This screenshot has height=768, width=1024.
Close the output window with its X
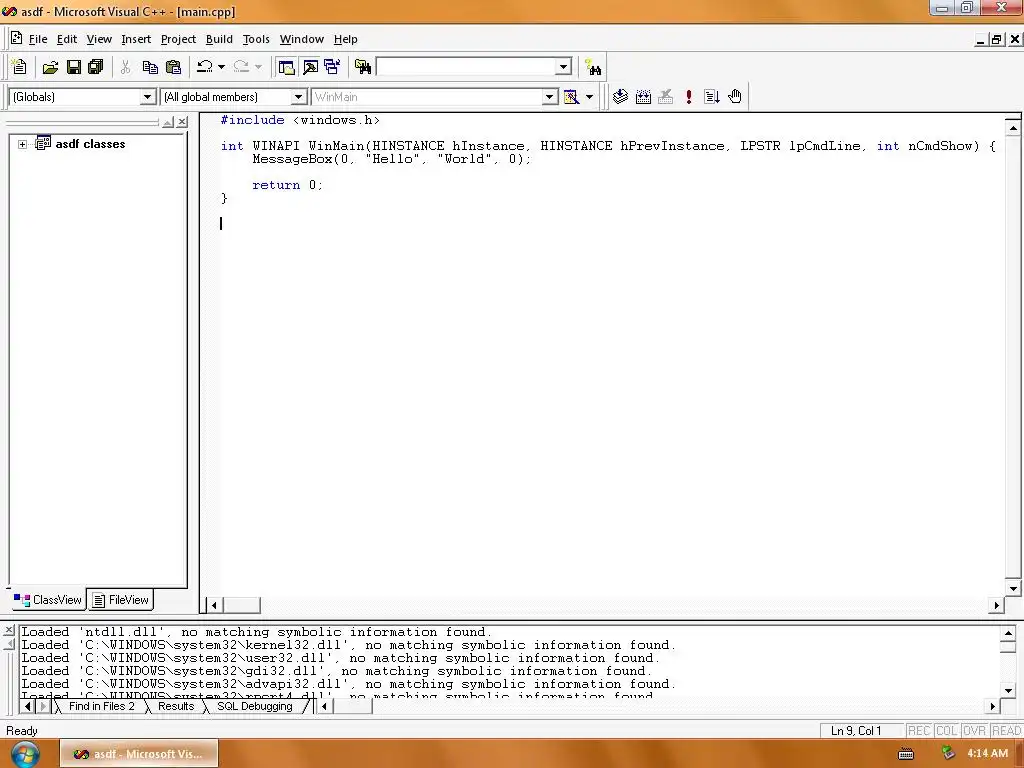[8, 630]
